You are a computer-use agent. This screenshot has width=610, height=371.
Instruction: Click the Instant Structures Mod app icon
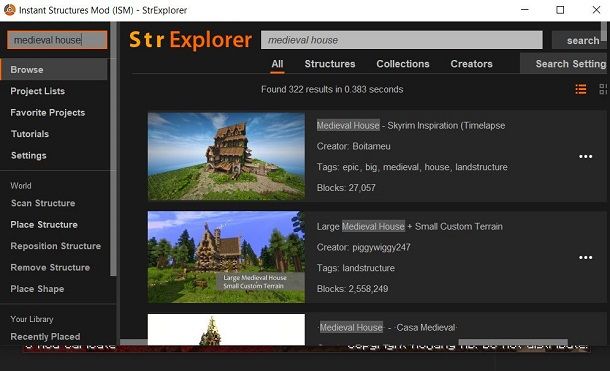pos(9,10)
